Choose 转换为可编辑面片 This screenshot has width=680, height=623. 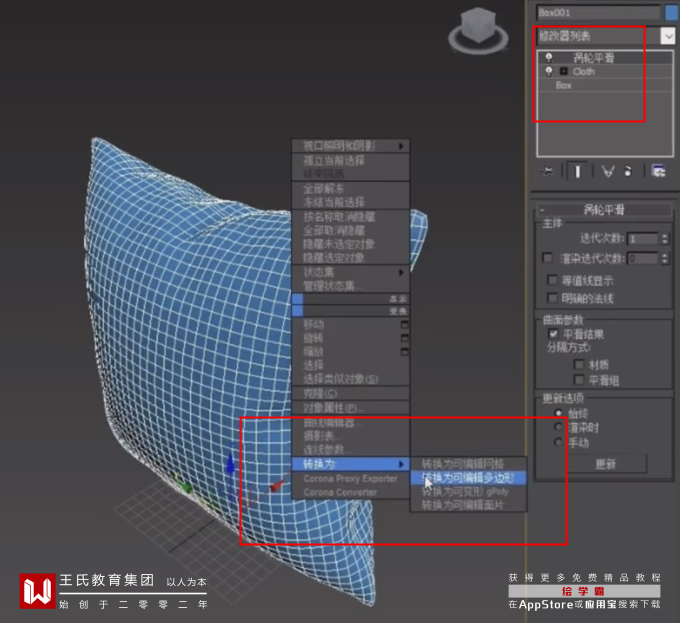tap(468, 505)
